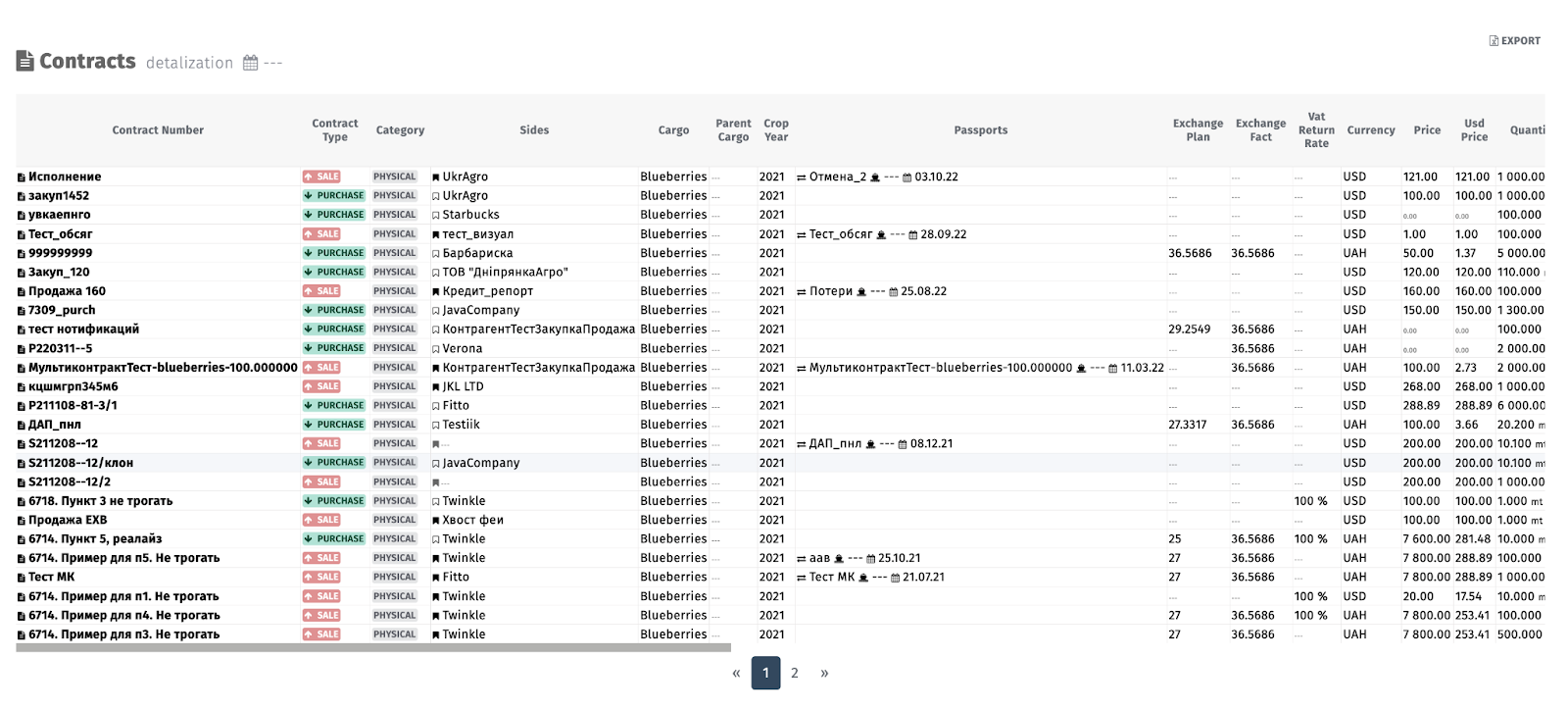
Task: Click the Contract Number column header
Action: coord(158,130)
